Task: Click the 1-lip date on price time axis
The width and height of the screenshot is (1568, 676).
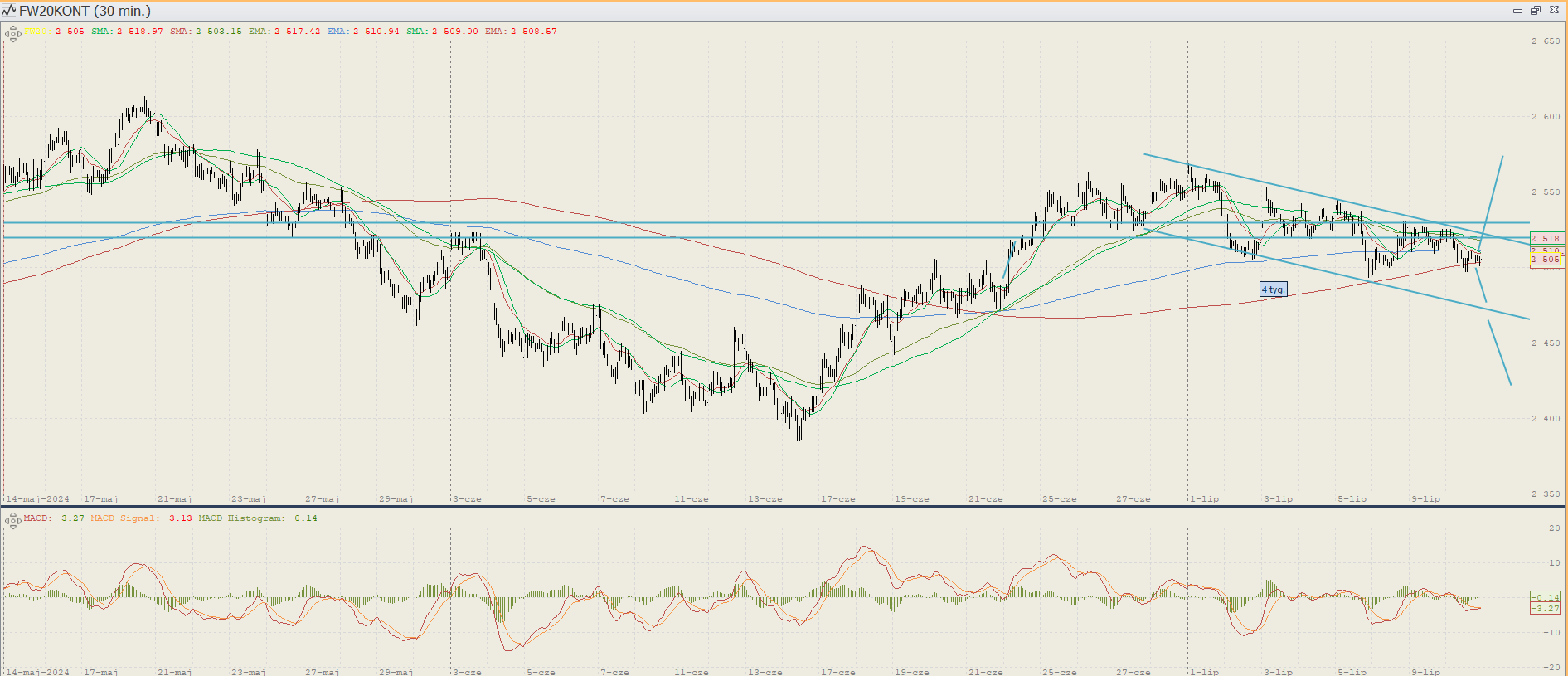Action: pos(1204,499)
